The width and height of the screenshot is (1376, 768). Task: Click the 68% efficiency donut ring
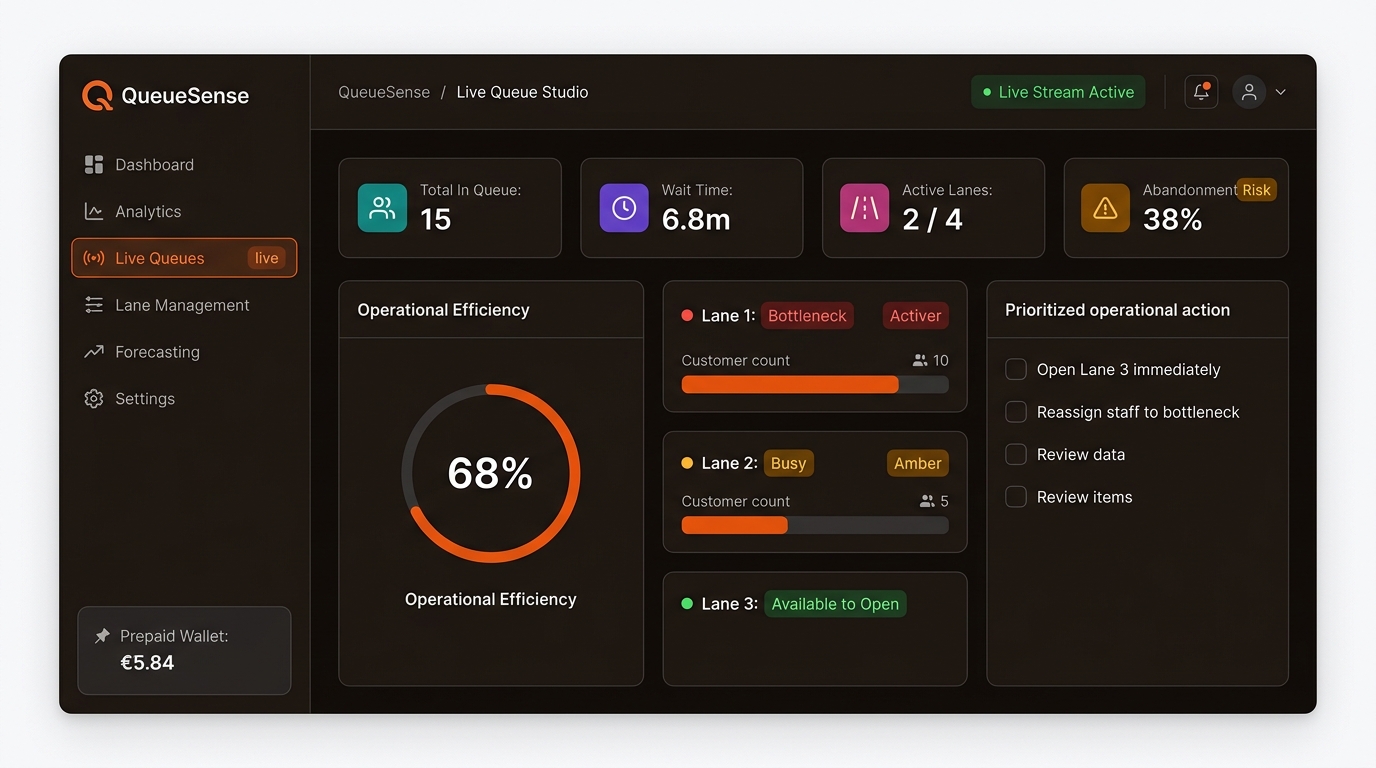point(491,473)
